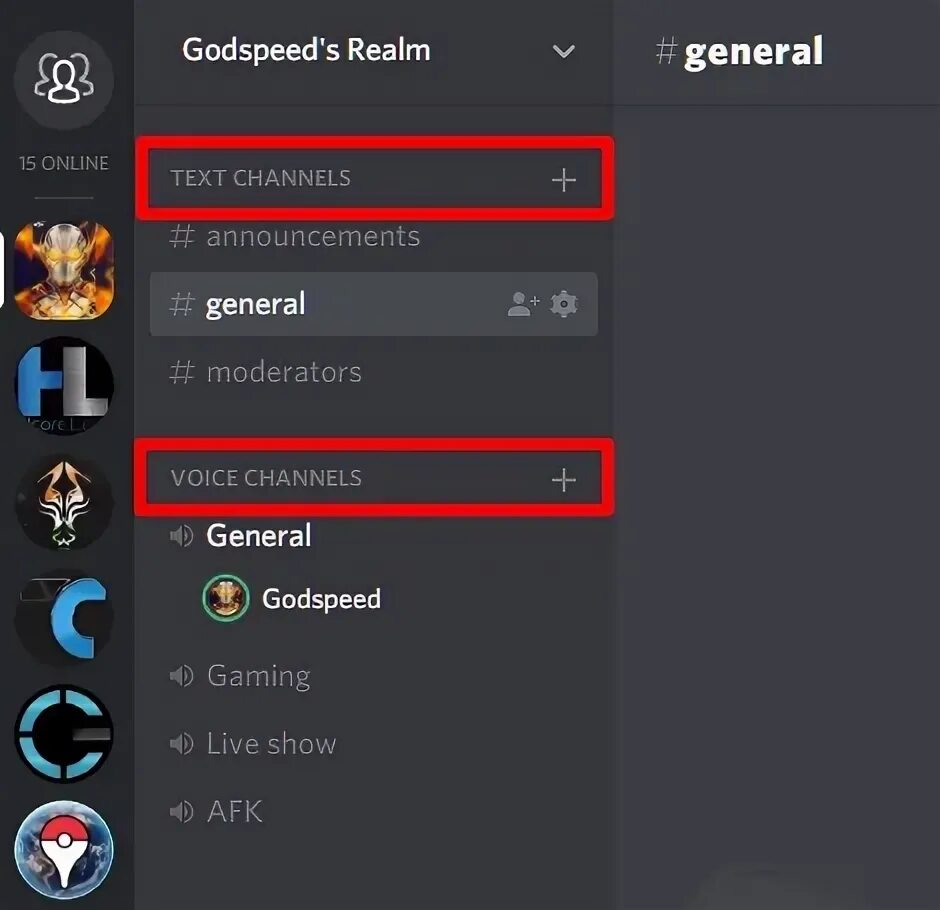Select the flaming armored character server icon

pos(64,270)
